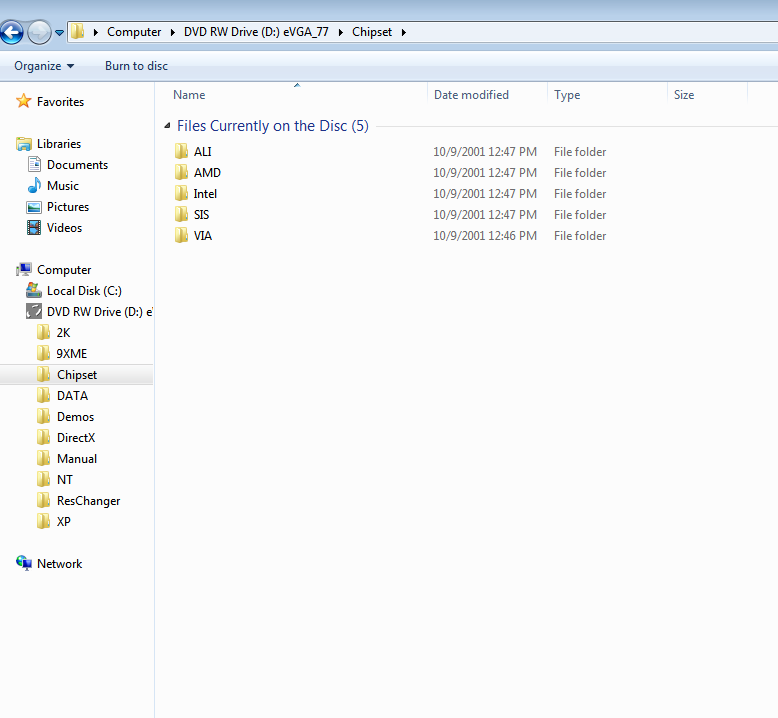Collapse the Files Currently on the Disc group

click(x=167, y=127)
